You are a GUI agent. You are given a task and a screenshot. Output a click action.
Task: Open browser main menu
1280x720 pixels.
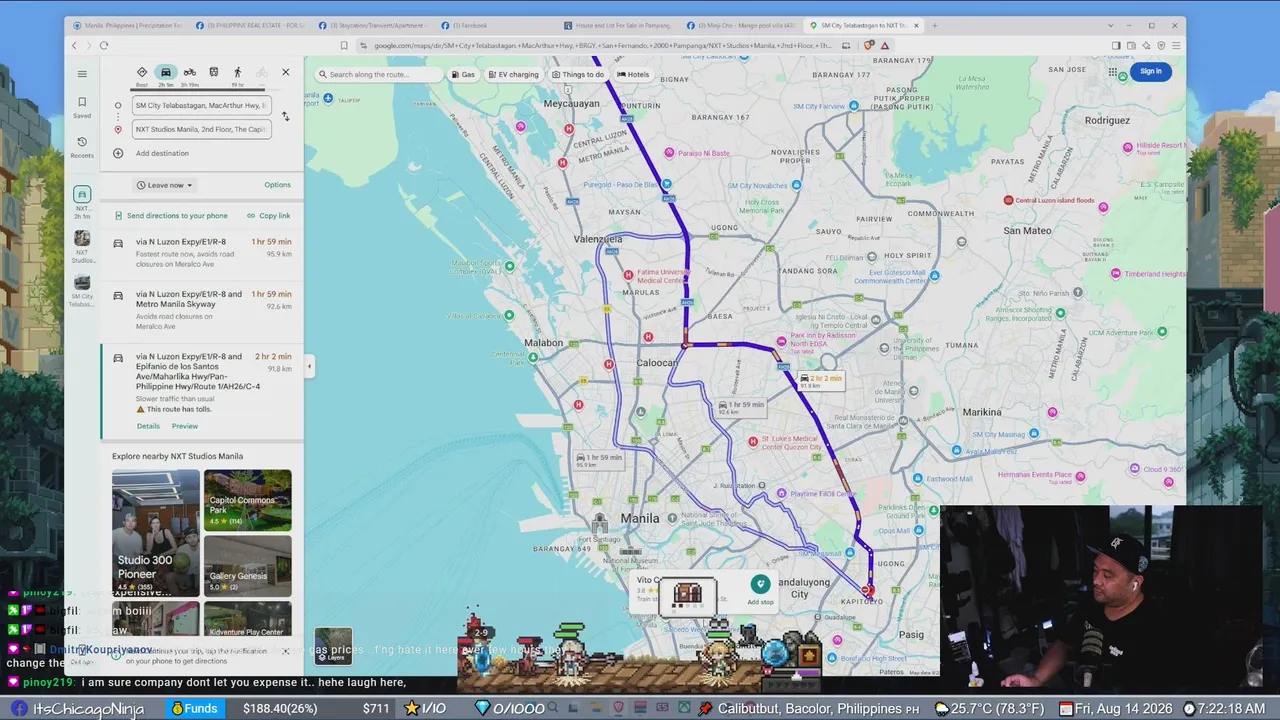[1176, 45]
